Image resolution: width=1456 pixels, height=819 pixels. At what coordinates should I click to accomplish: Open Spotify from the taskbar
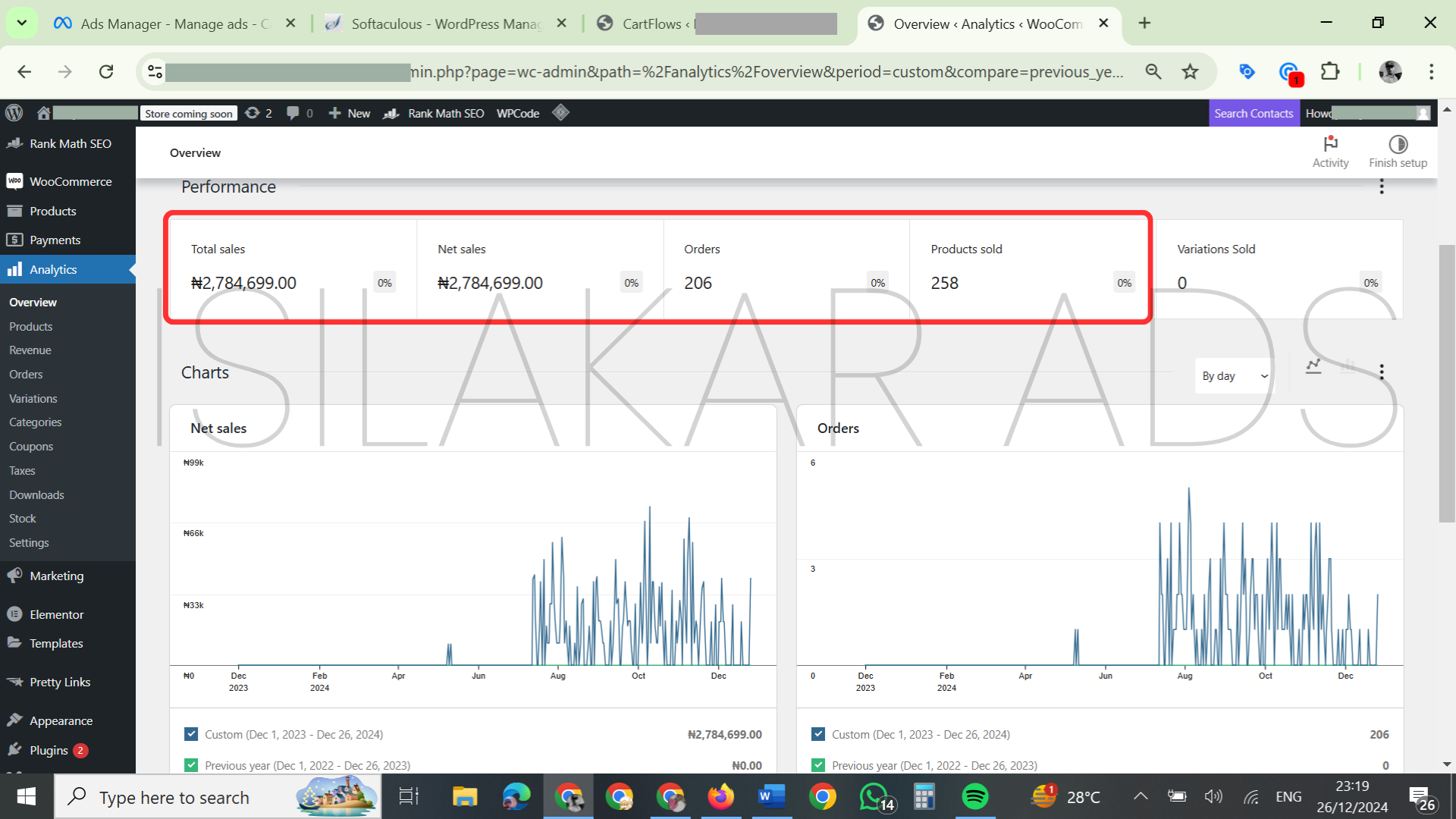click(975, 797)
